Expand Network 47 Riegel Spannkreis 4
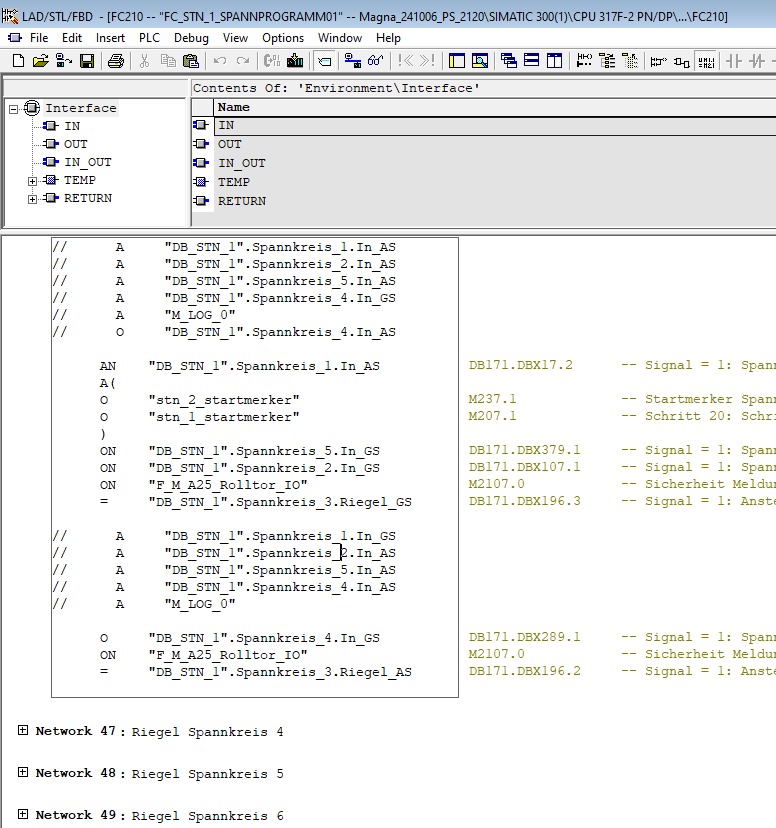The image size is (776, 828). (x=23, y=731)
